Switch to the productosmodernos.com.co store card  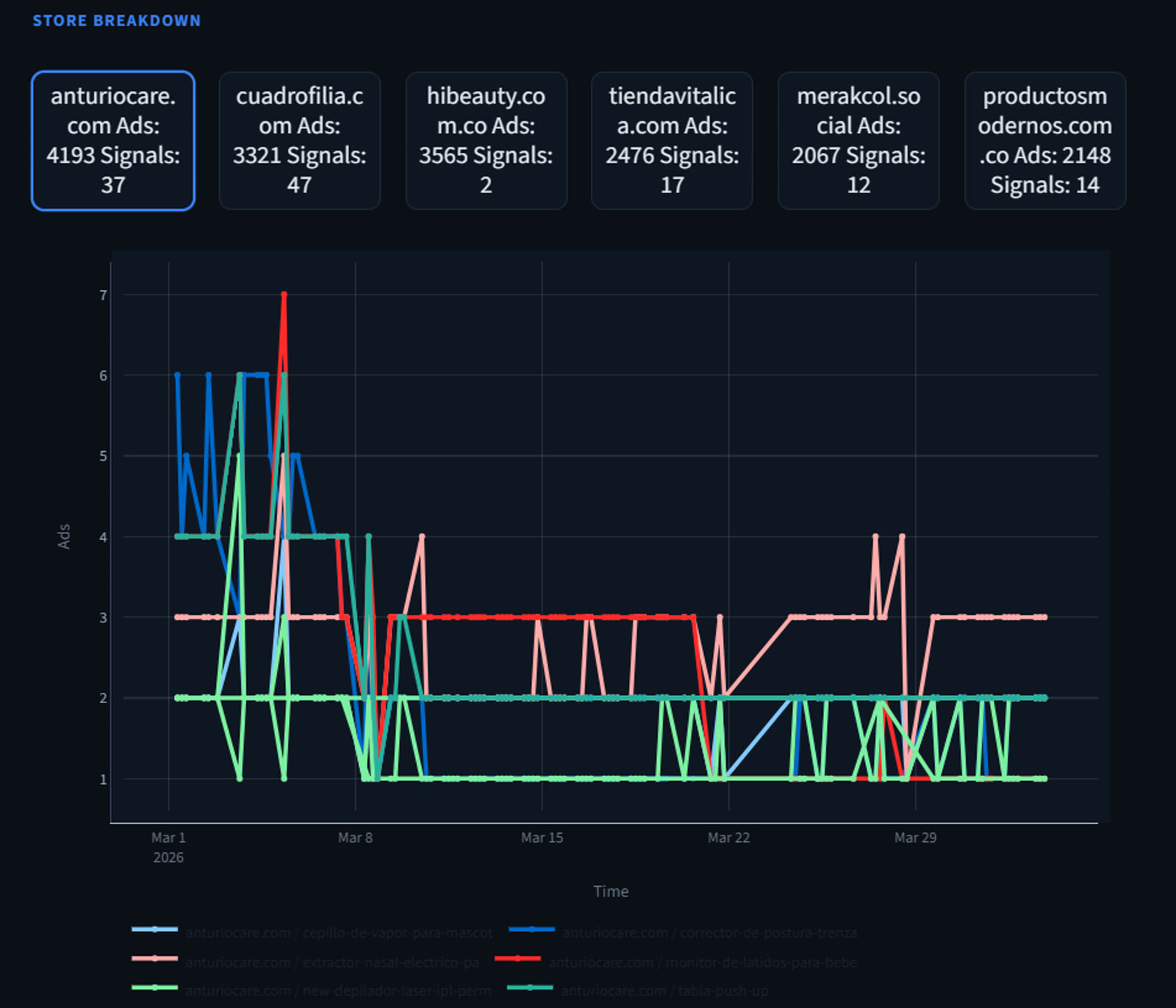(x=1044, y=140)
